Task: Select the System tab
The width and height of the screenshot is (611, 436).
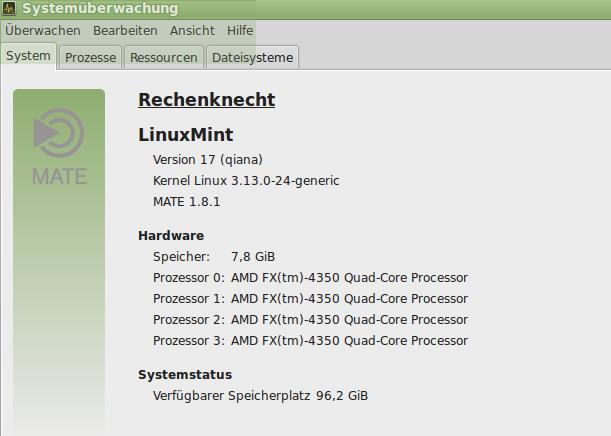Action: tap(28, 56)
